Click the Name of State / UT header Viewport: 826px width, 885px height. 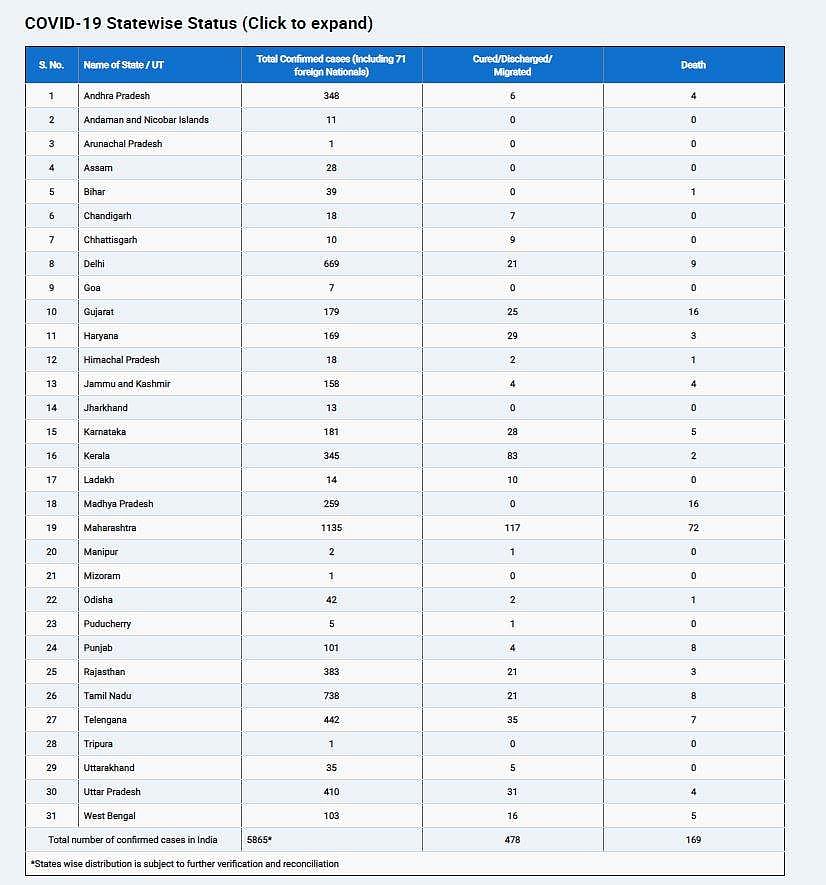point(123,65)
